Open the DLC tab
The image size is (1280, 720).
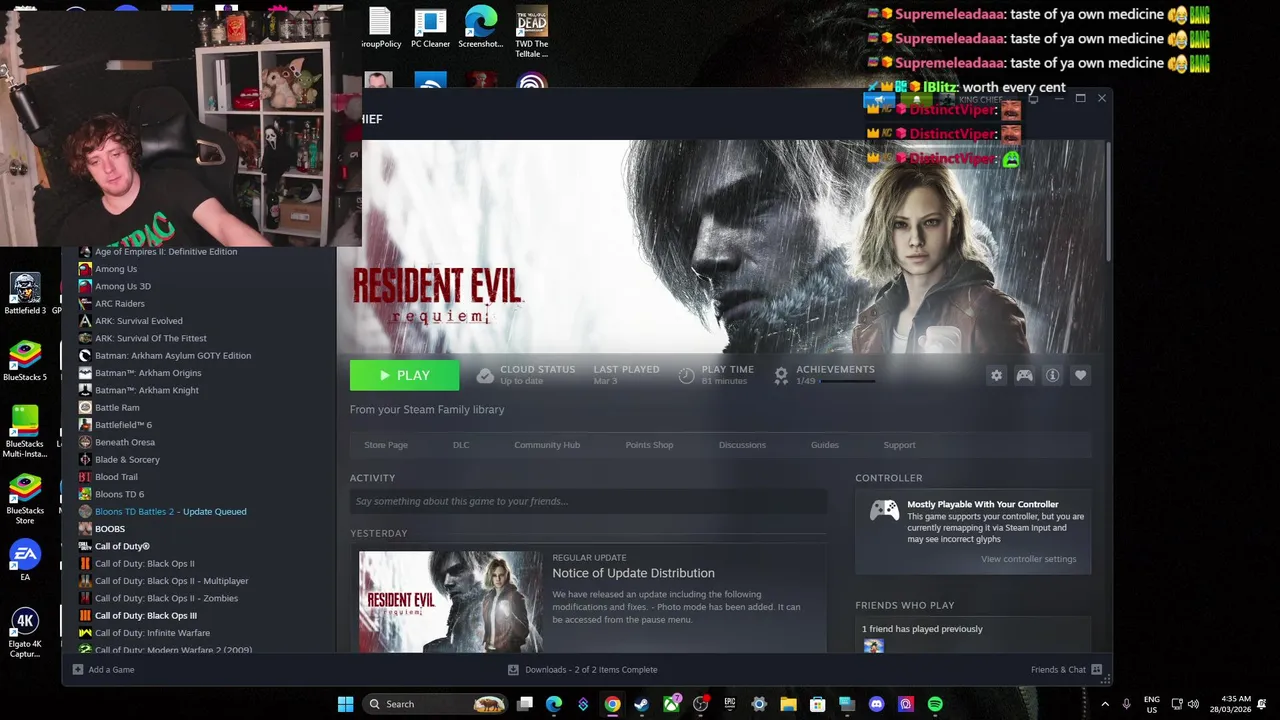click(461, 445)
